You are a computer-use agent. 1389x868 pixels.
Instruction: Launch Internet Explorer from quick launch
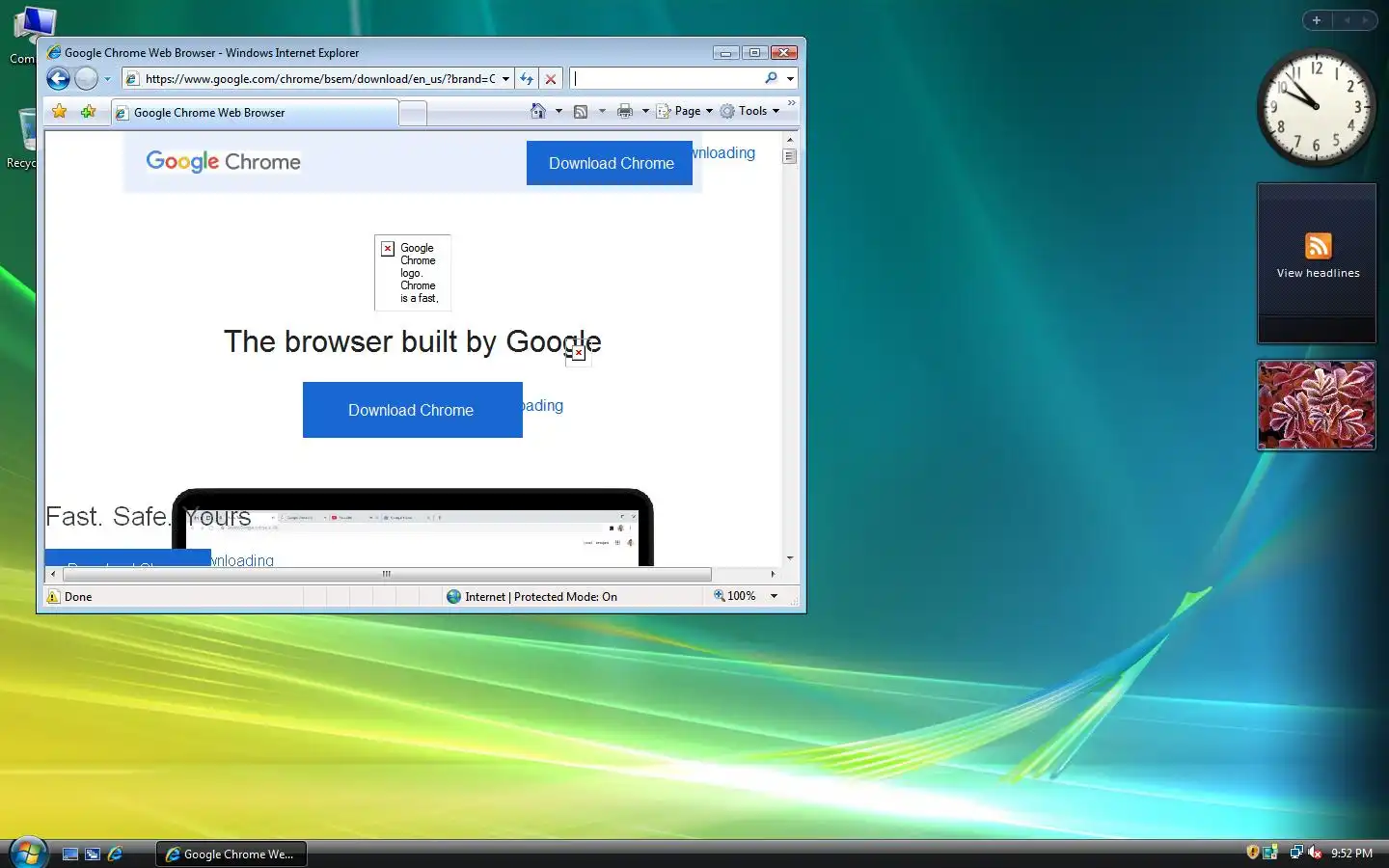pyautogui.click(x=116, y=854)
